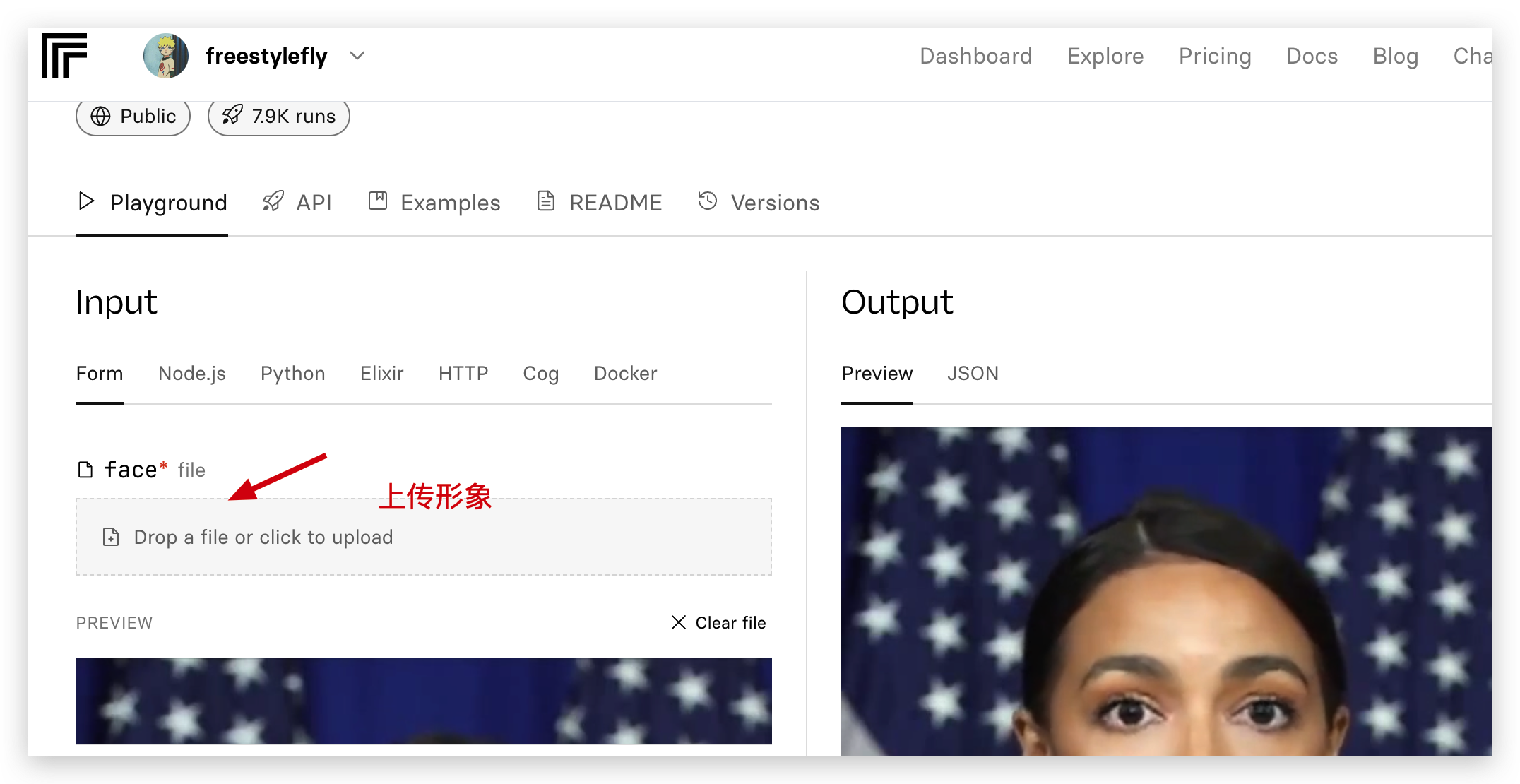Open the API tab

297,203
